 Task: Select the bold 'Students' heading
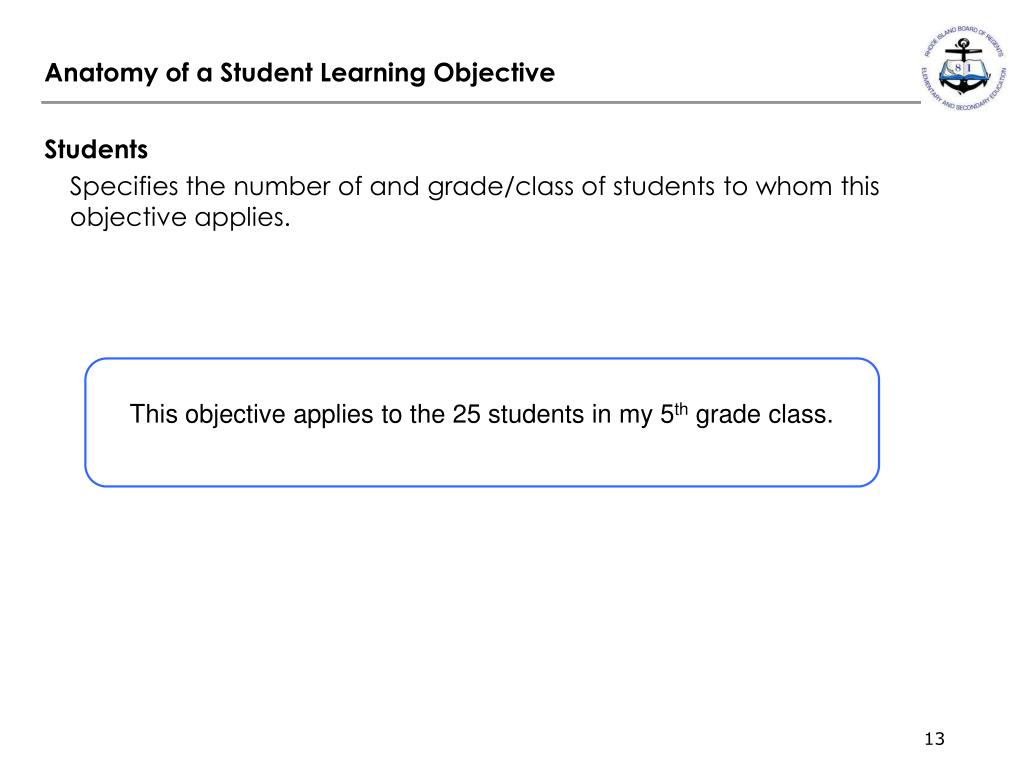[x=96, y=150]
